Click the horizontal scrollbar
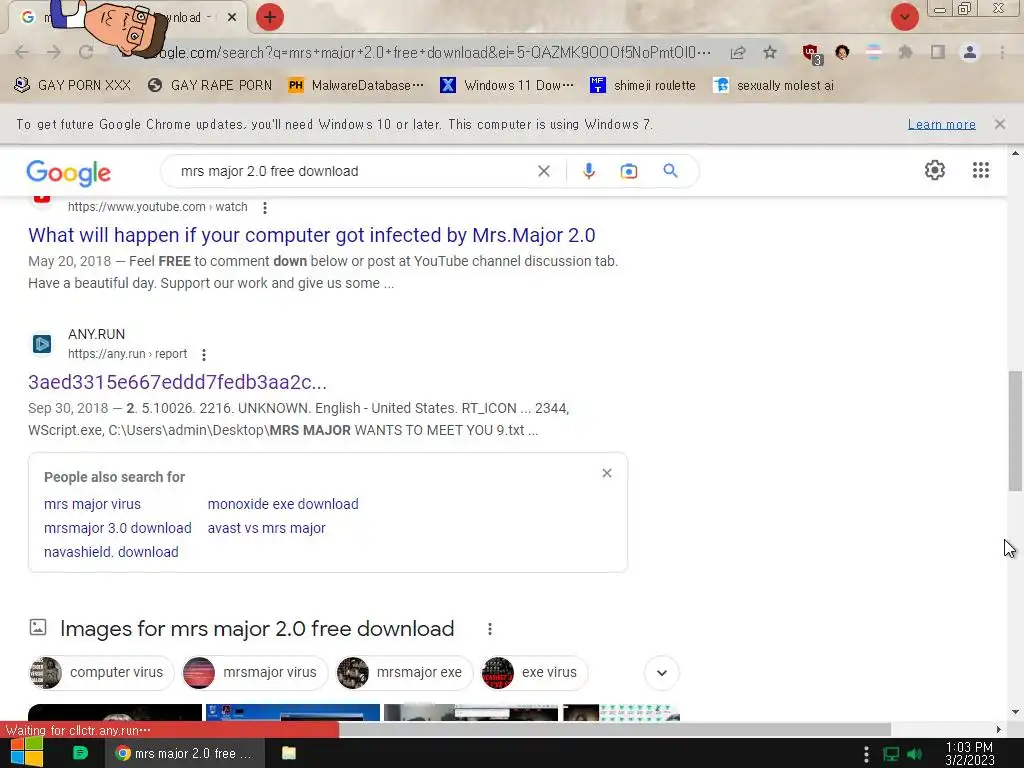This screenshot has width=1024, height=768. 615,729
